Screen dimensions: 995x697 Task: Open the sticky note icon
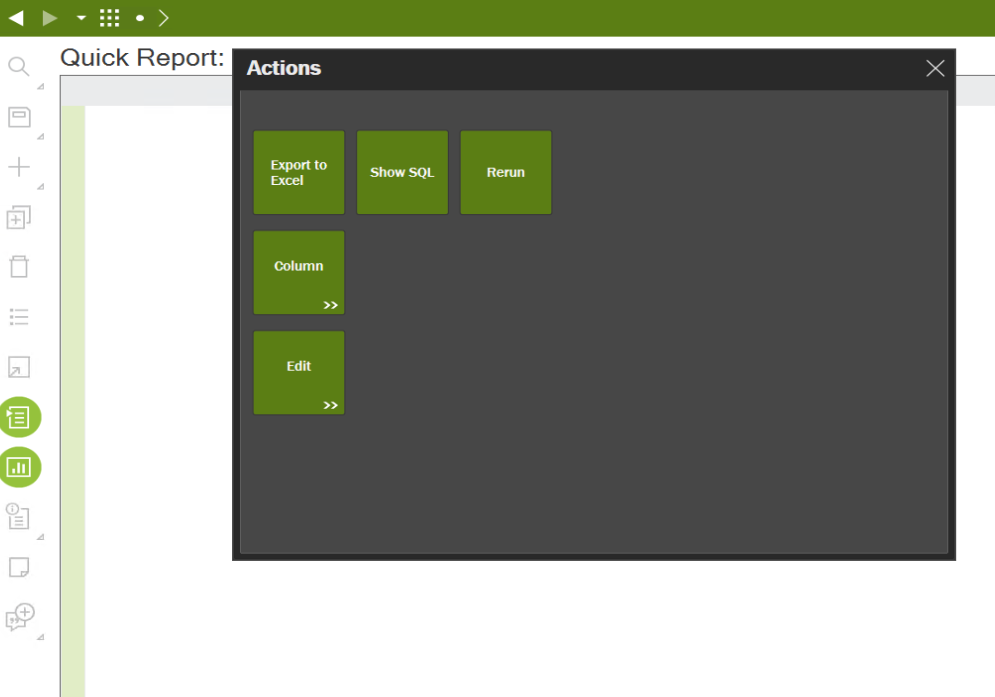pos(19,567)
